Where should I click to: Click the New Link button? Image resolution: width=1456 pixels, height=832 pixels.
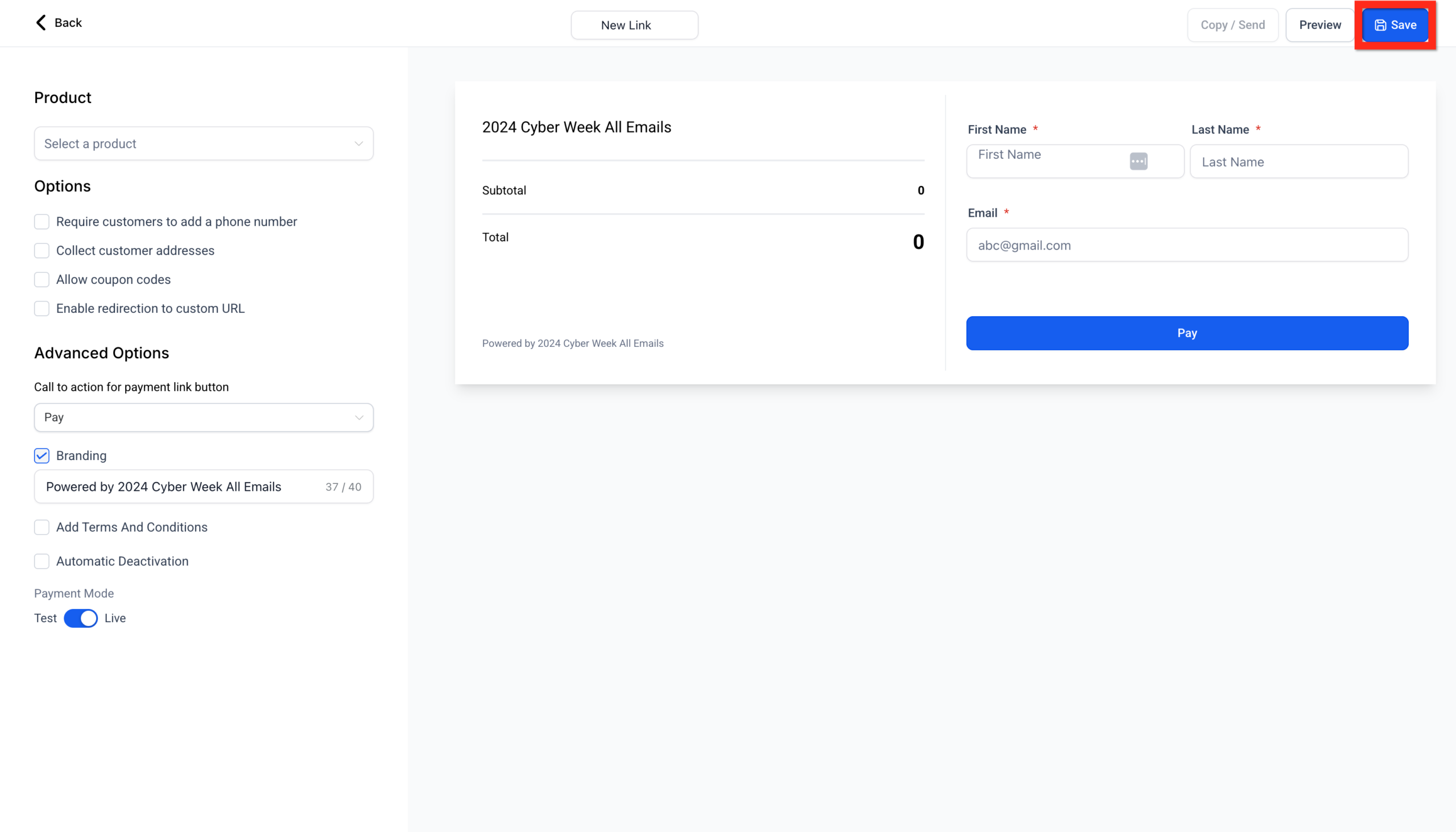(x=634, y=24)
